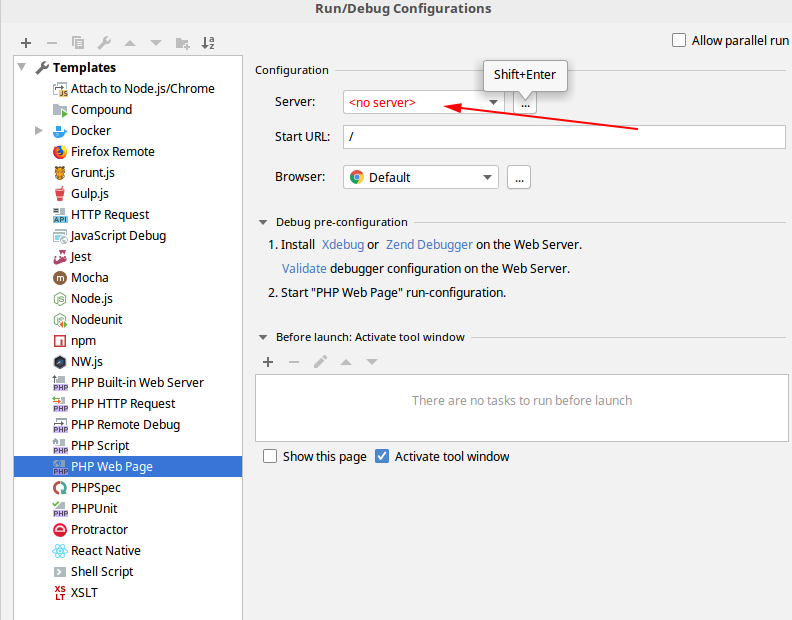
Task: Click the add before-launch task plus icon
Action: (268, 362)
